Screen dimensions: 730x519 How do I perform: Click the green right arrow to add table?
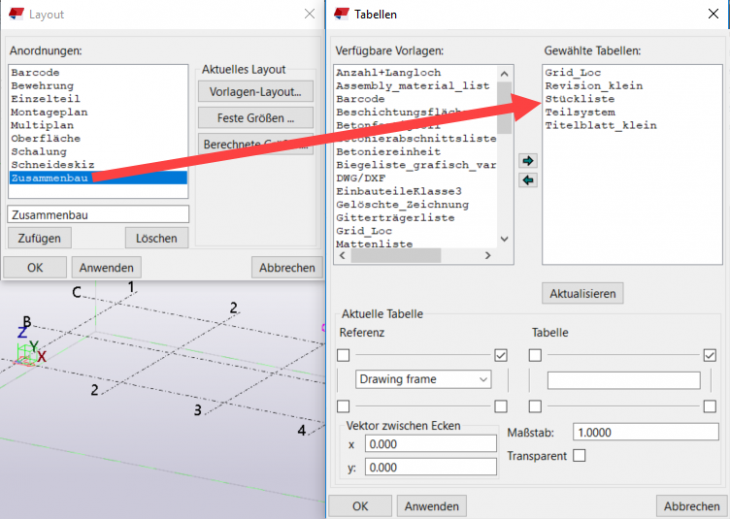point(529,160)
